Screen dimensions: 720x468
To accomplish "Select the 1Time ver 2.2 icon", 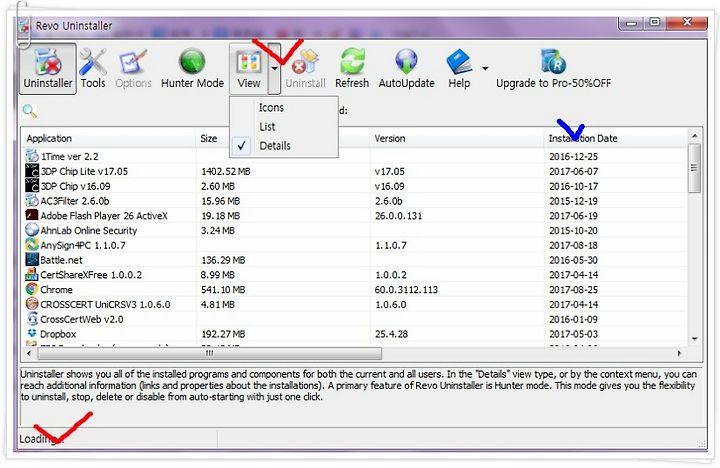I will (x=32, y=156).
